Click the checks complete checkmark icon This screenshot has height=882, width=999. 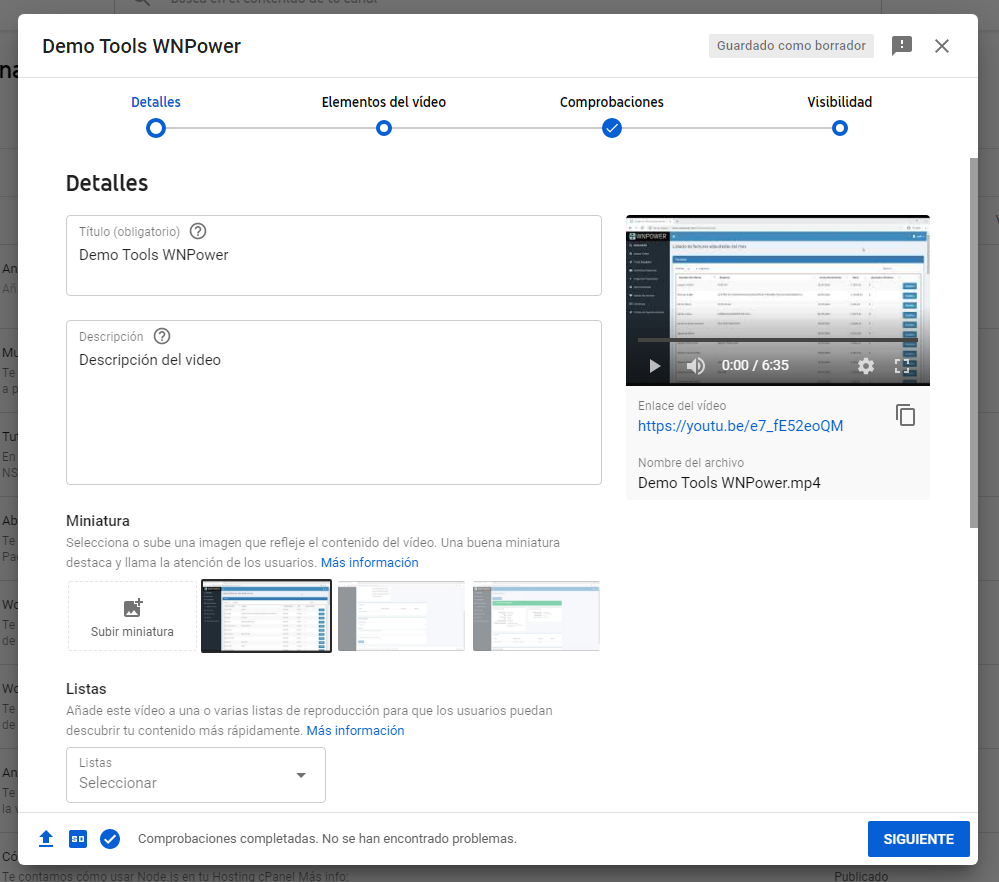(110, 839)
